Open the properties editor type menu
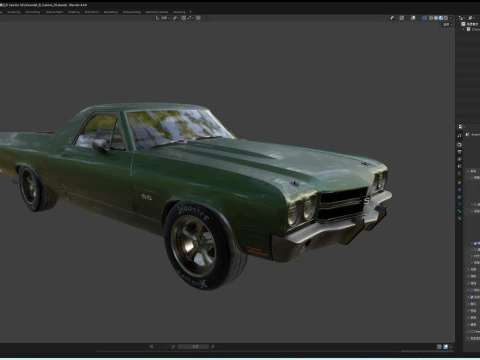Viewport: 480px width, 360px height. point(462,127)
